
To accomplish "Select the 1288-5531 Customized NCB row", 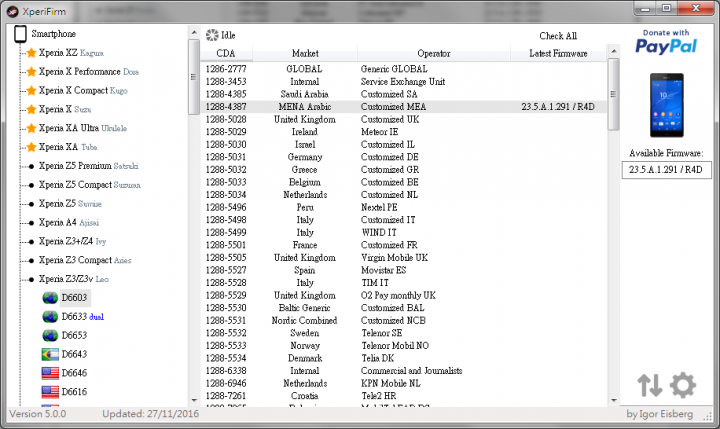I will tap(404, 321).
